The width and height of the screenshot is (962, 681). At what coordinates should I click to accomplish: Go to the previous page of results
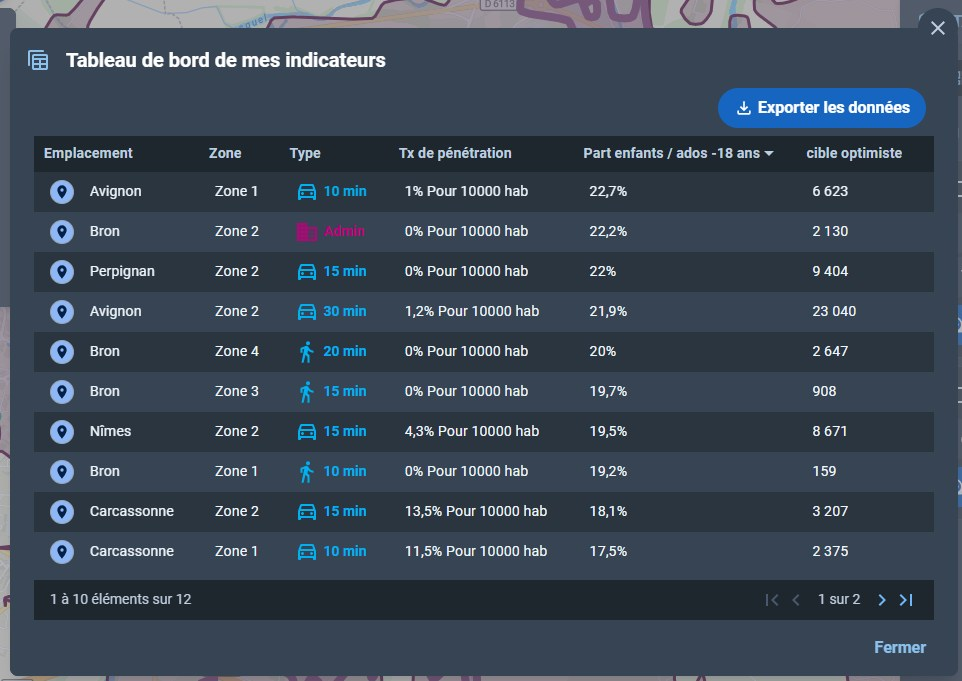[796, 600]
